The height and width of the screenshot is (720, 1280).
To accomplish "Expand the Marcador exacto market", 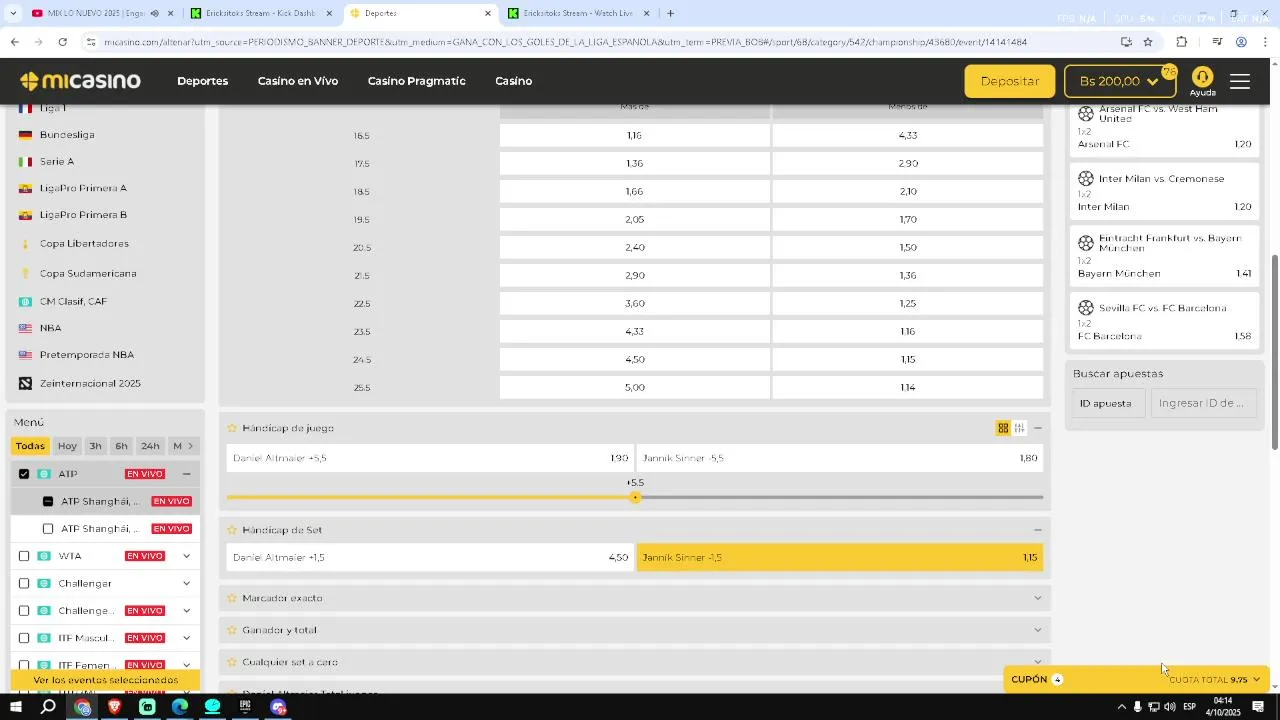I will click(1037, 598).
